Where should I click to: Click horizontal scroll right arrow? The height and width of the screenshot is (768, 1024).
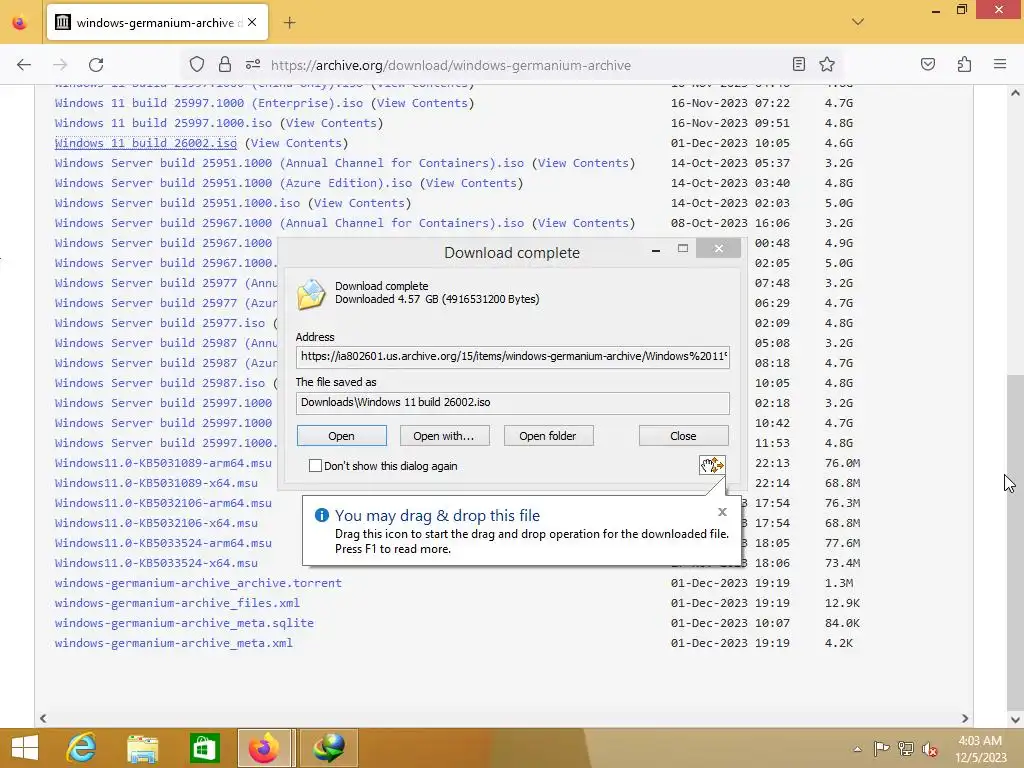point(965,718)
